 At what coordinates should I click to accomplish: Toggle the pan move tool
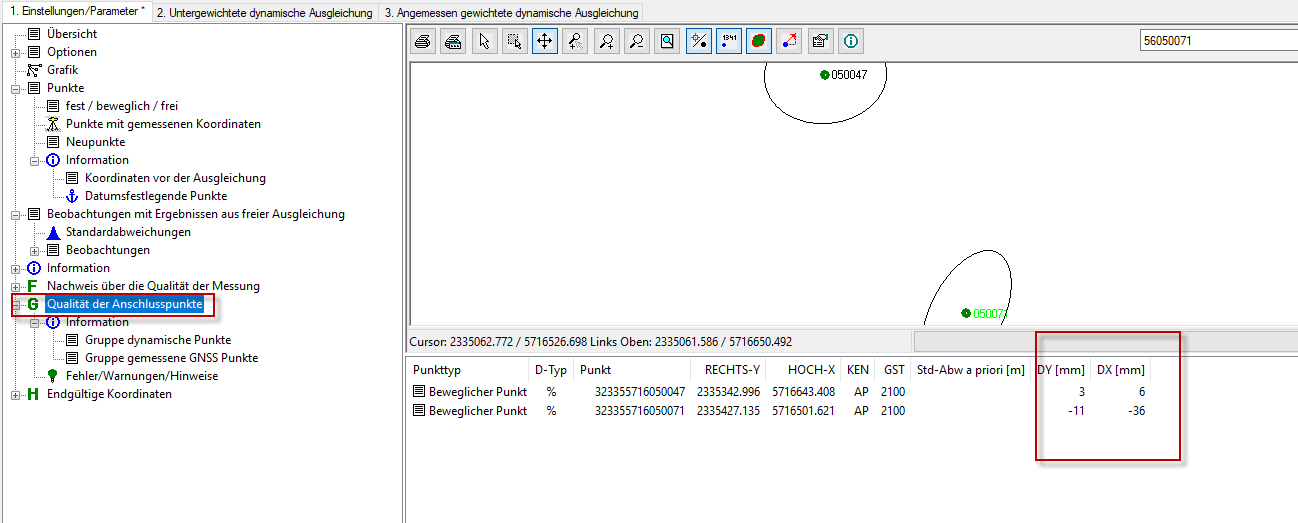click(x=545, y=42)
